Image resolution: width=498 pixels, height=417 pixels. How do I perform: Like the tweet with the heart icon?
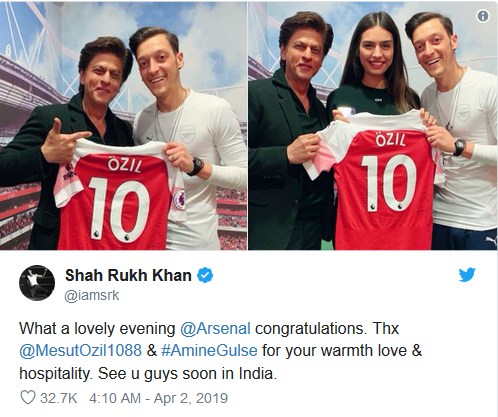point(28,398)
